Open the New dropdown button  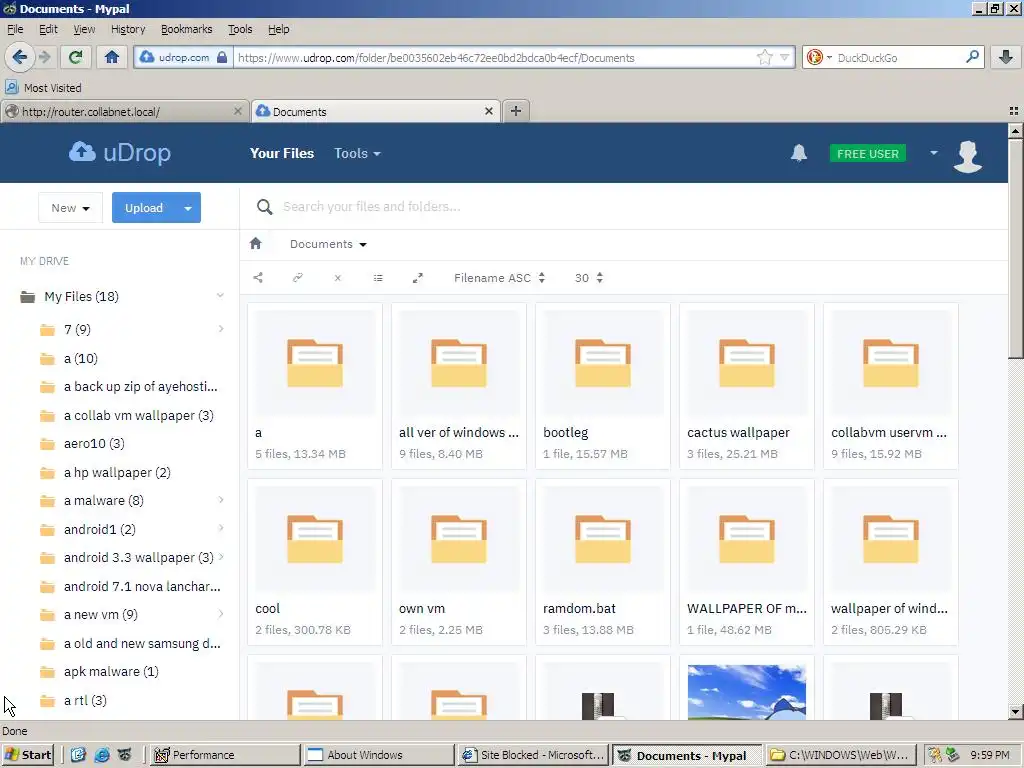click(x=71, y=208)
